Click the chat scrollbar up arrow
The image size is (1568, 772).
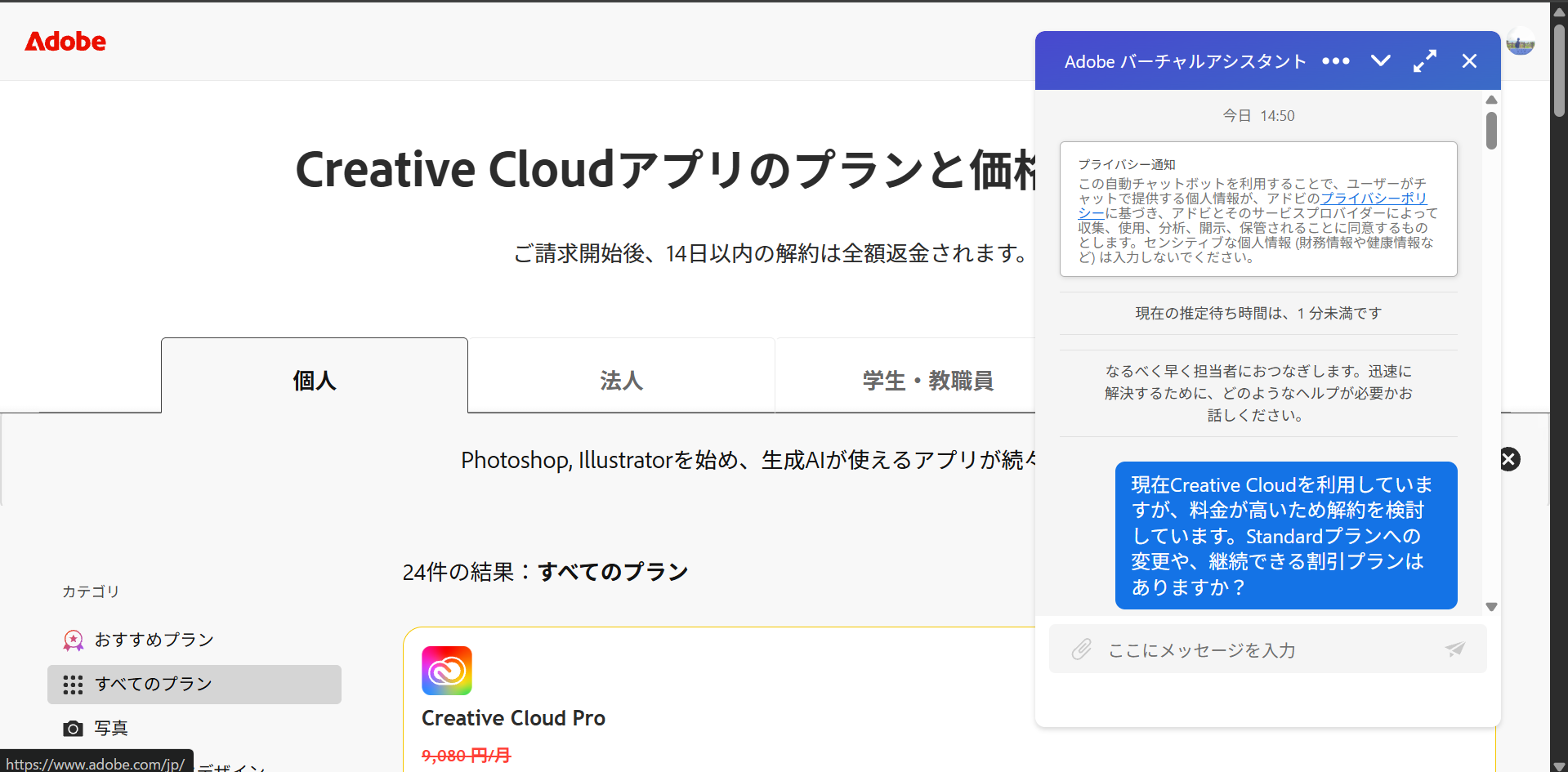pos(1491,100)
